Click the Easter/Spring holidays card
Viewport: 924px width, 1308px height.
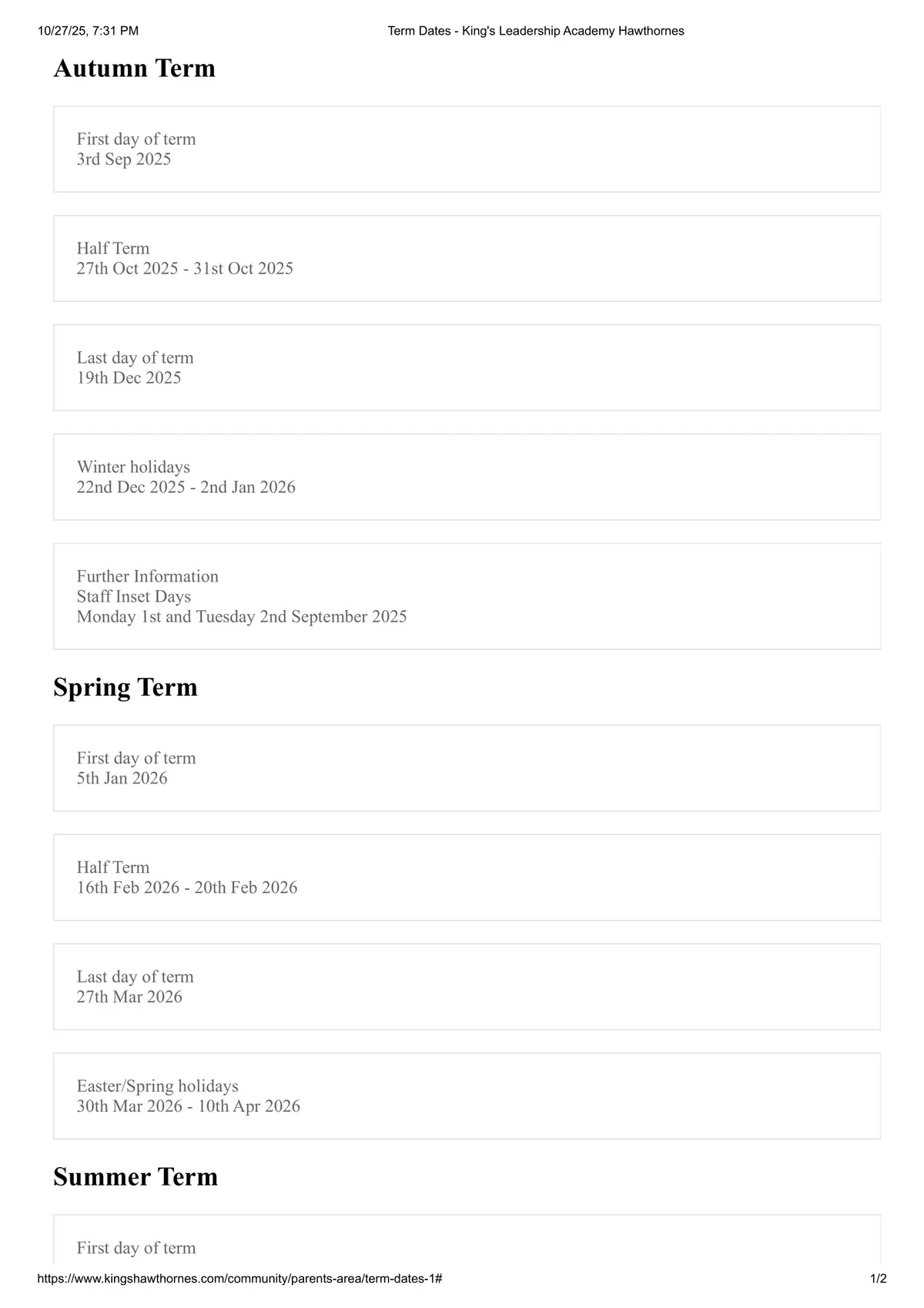coord(467,1097)
